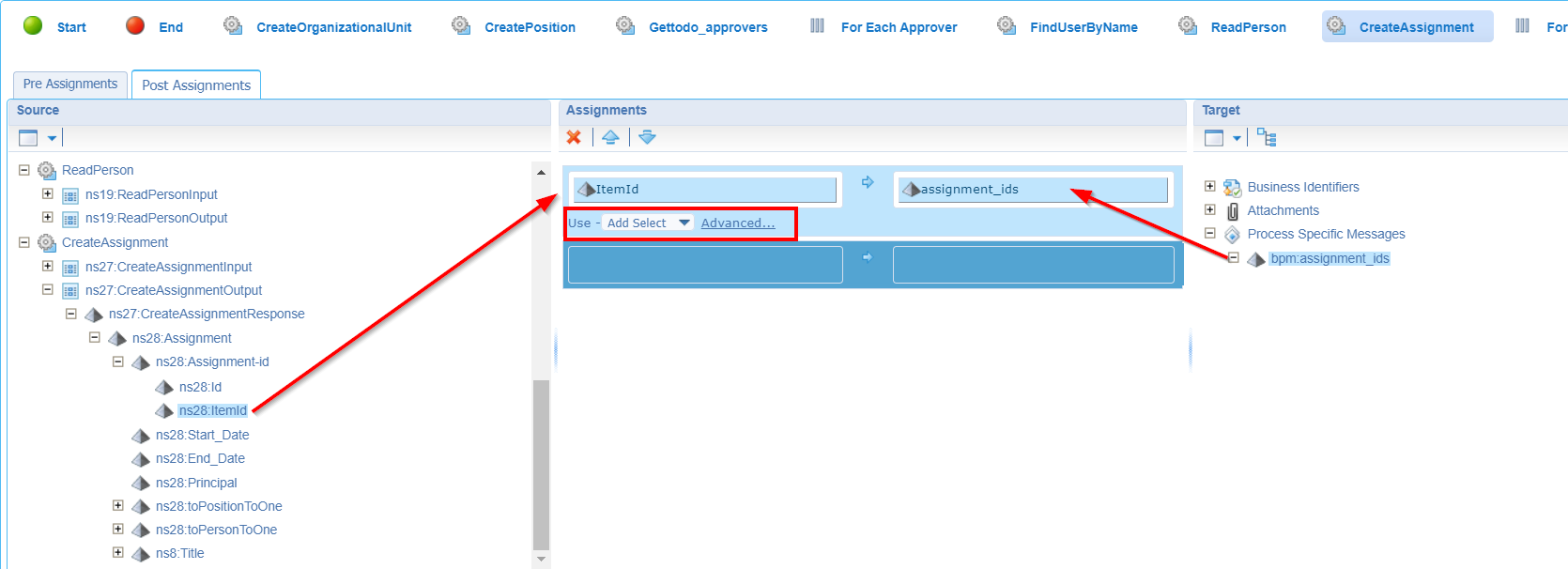Move the assignment up

coord(610,137)
